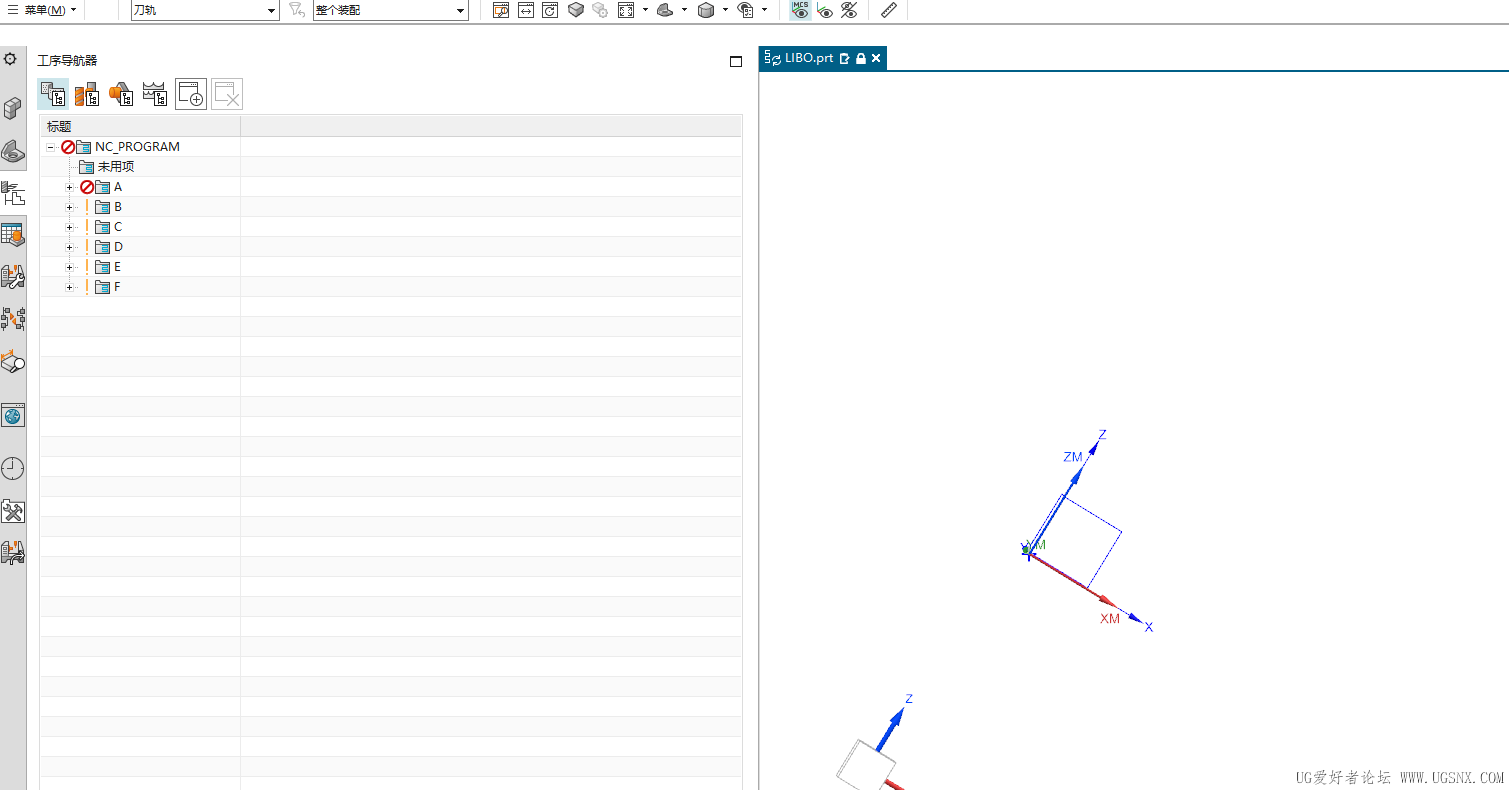Toggle coordinate system eye display

(825, 10)
